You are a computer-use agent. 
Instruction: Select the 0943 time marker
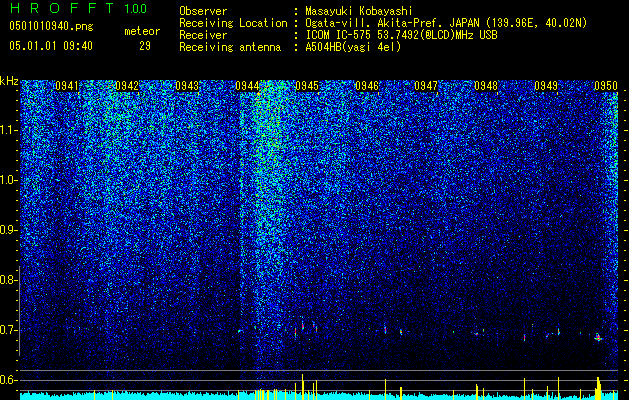(187, 86)
